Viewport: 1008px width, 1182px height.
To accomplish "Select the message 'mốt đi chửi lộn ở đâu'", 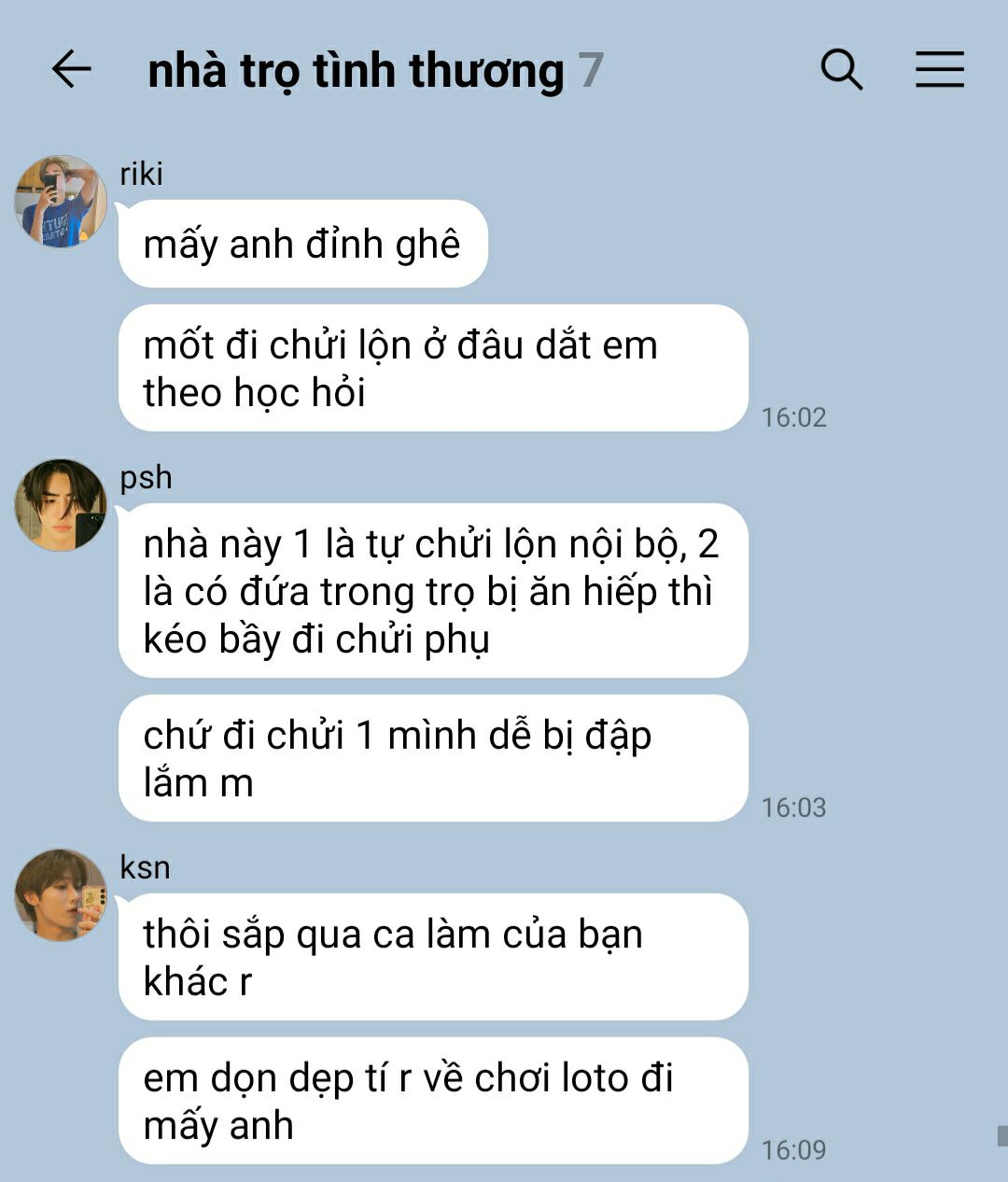I will click(433, 368).
